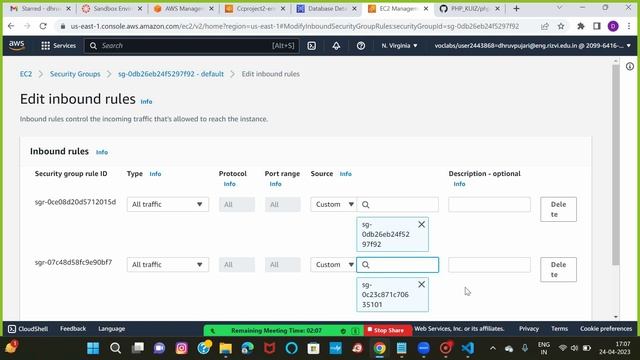
Task: Open the Chrome profile avatar
Action: click(x=613, y=26)
